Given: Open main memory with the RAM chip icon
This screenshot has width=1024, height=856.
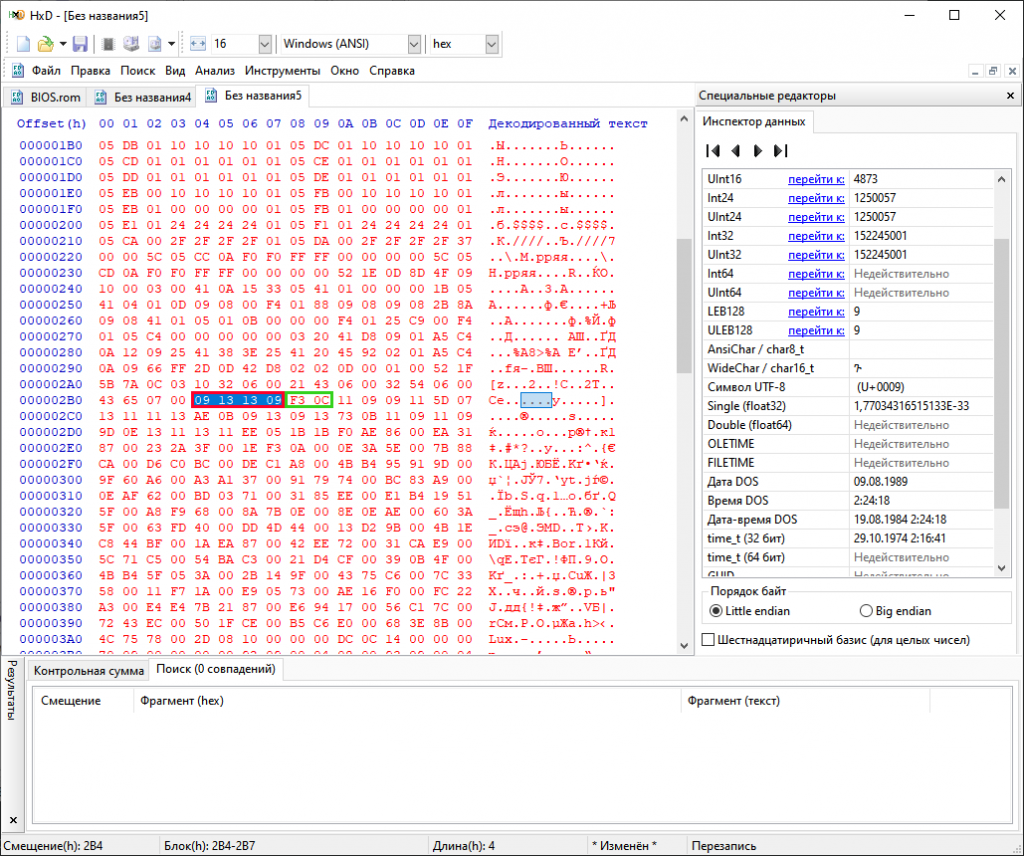Looking at the screenshot, I should 108,44.
